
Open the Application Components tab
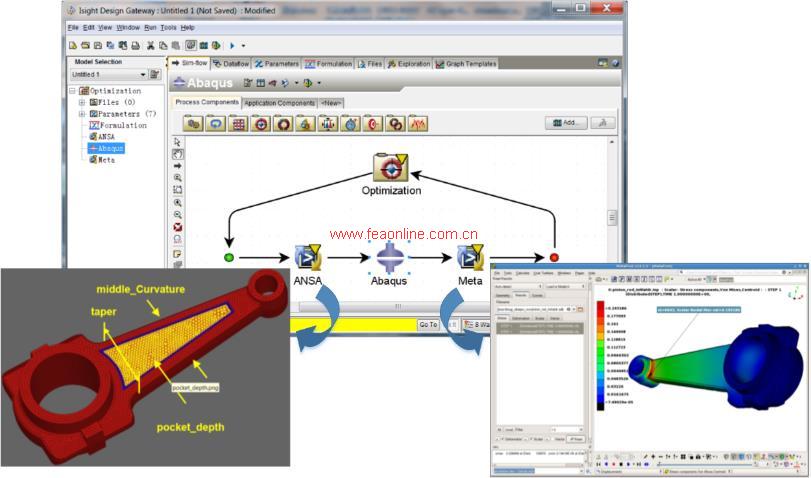click(x=279, y=103)
